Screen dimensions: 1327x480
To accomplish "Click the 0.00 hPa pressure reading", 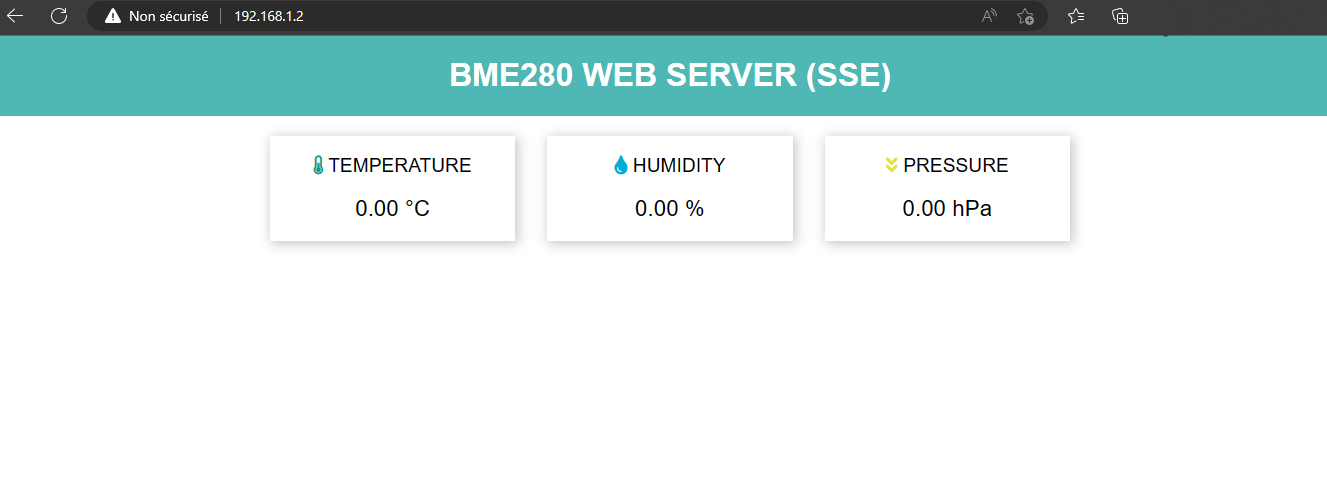I will 947,209.
